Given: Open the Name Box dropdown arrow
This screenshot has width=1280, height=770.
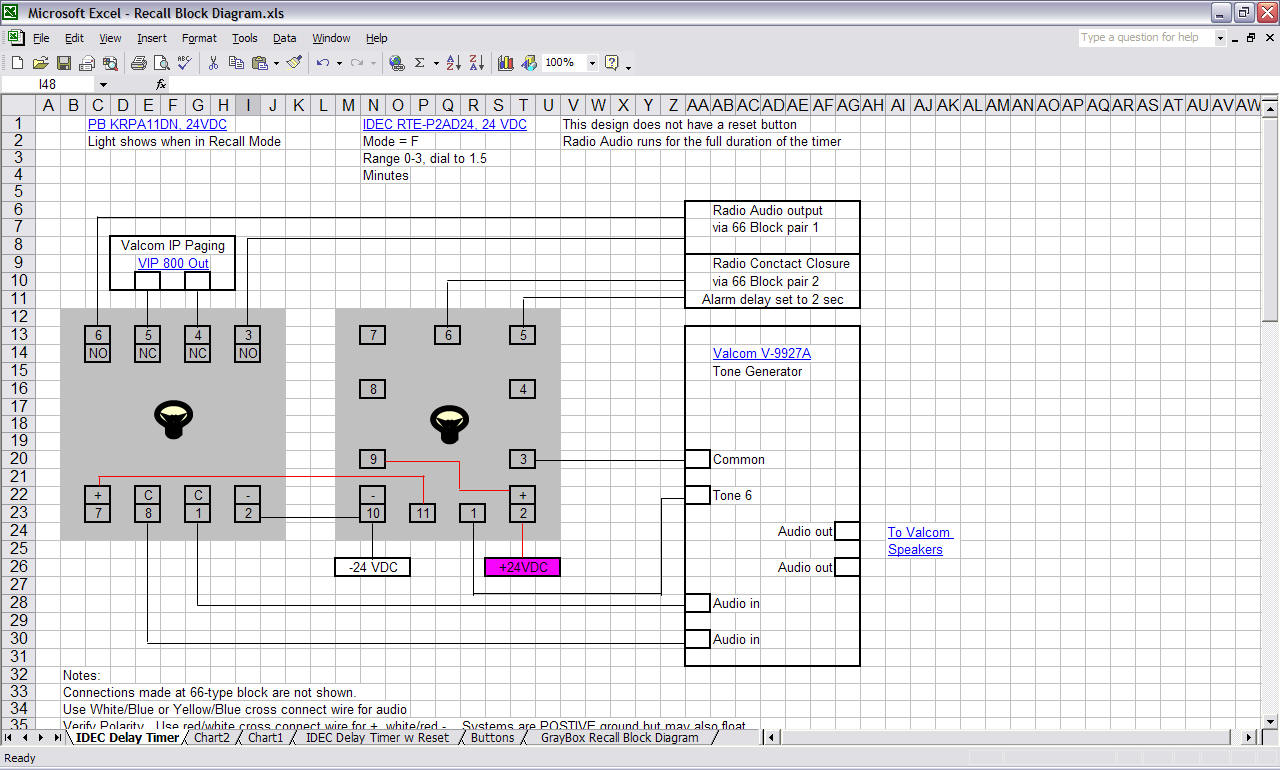Looking at the screenshot, I should 103,85.
